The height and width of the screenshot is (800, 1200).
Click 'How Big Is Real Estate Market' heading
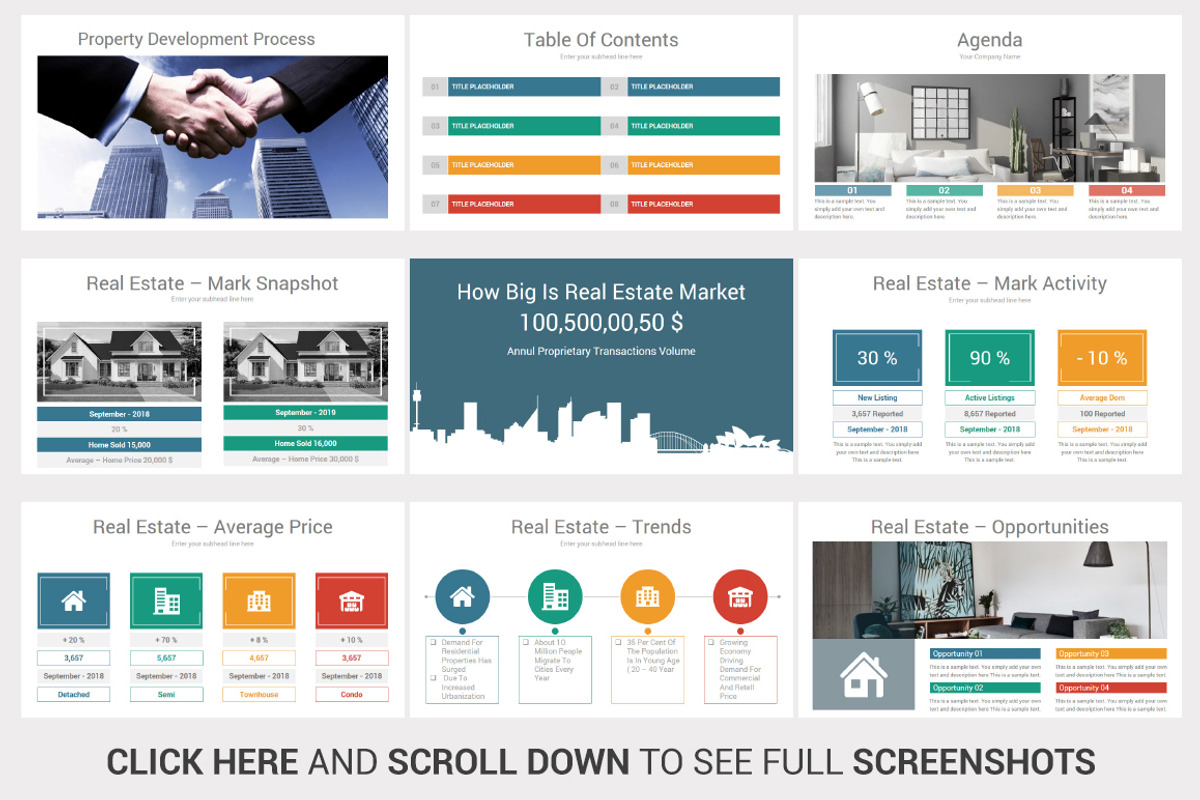[601, 292]
